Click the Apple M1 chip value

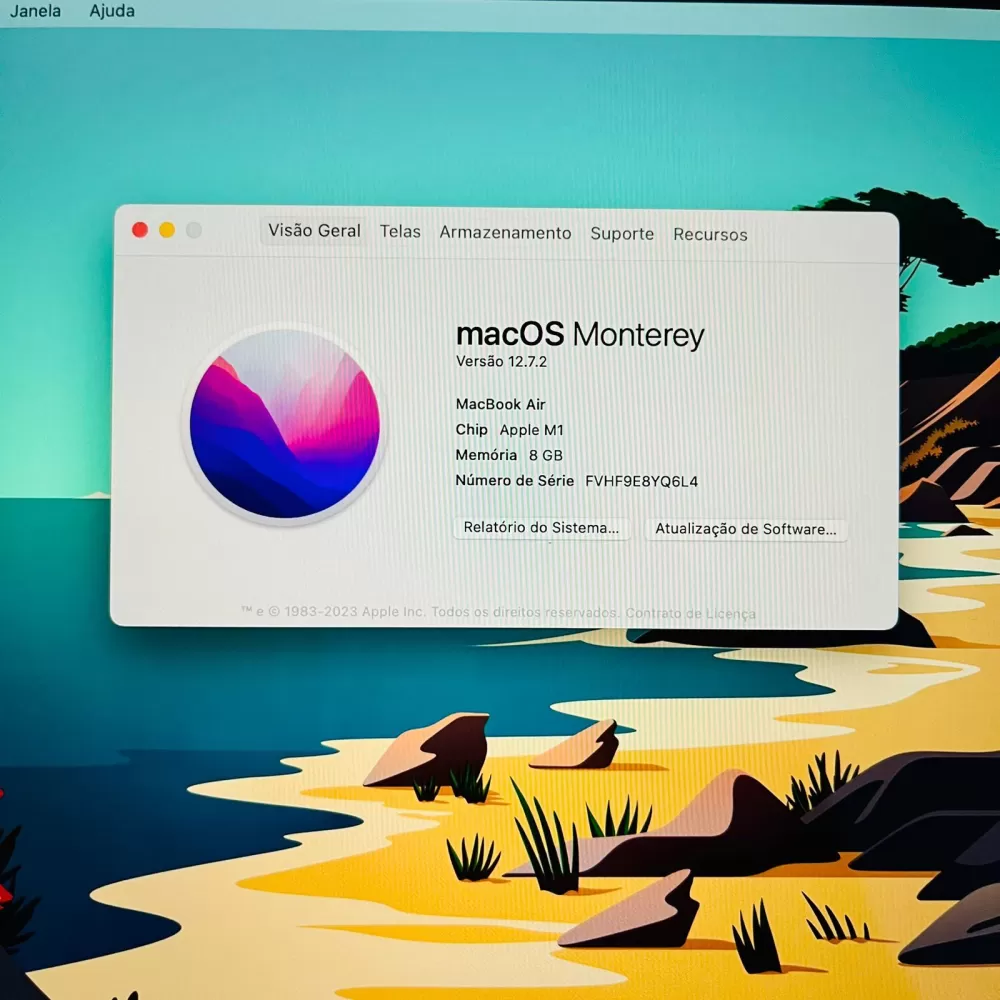pyautogui.click(x=531, y=430)
